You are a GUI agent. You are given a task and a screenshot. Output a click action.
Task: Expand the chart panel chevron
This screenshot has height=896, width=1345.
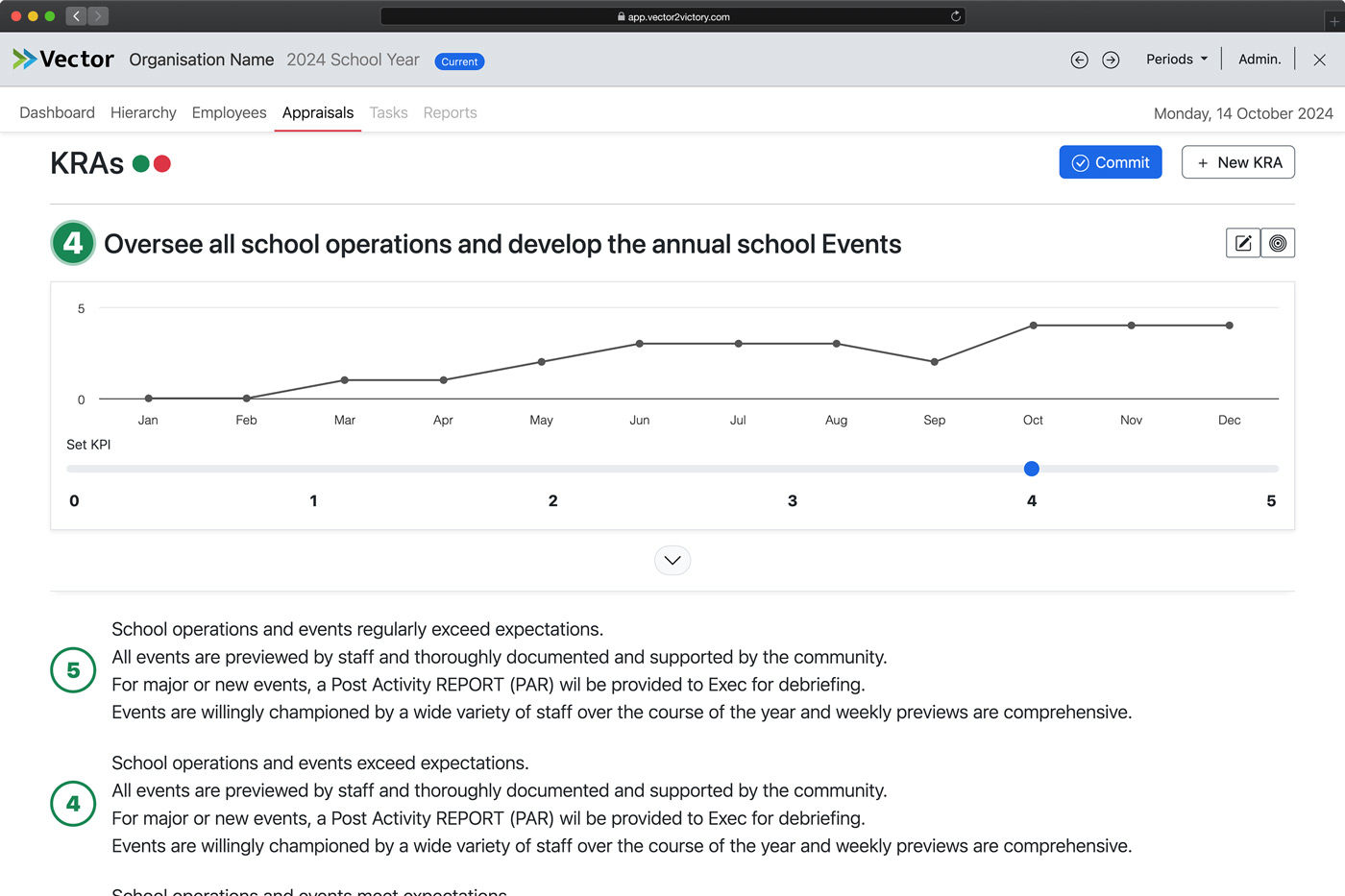coord(672,561)
